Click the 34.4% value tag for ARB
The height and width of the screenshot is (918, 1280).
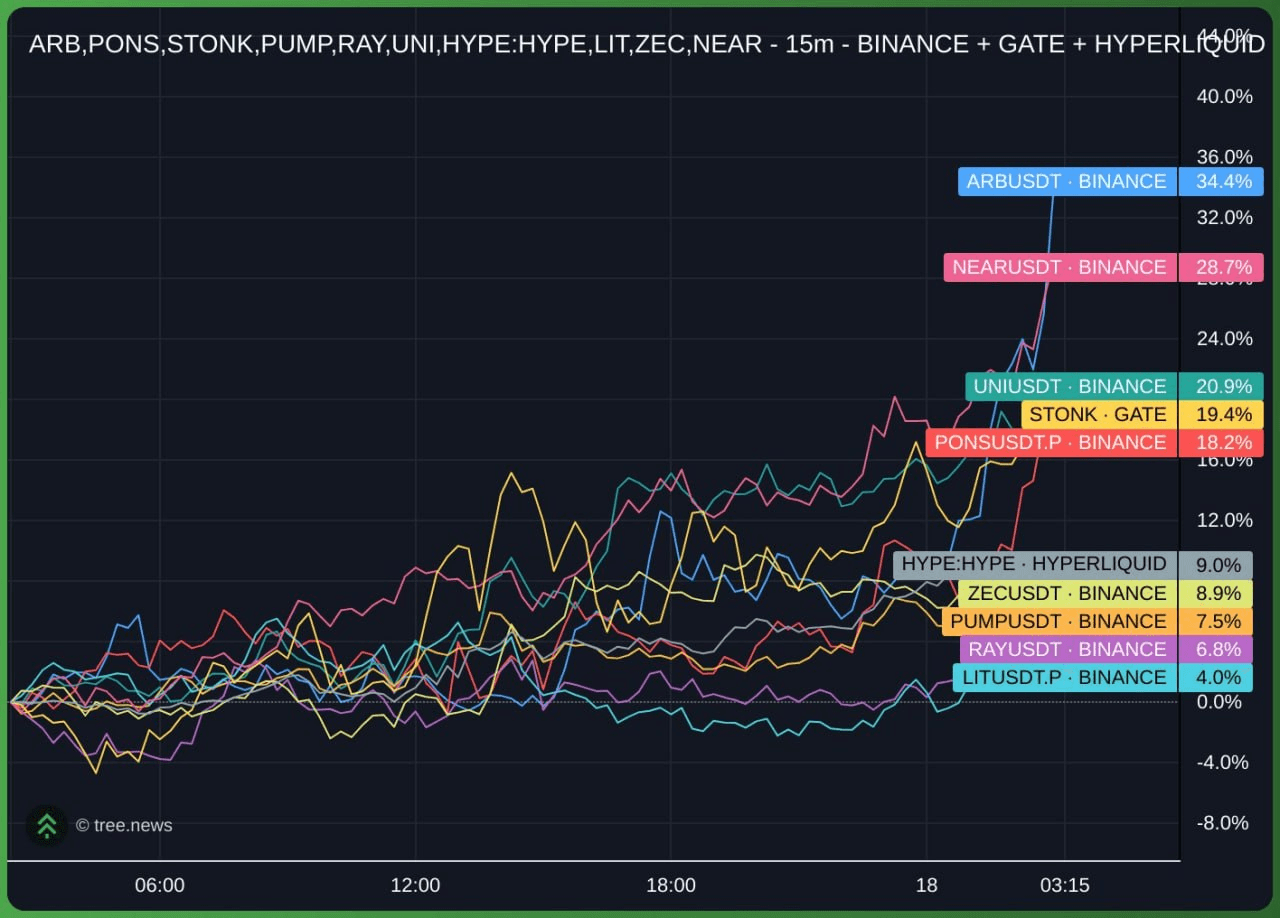click(x=1222, y=181)
